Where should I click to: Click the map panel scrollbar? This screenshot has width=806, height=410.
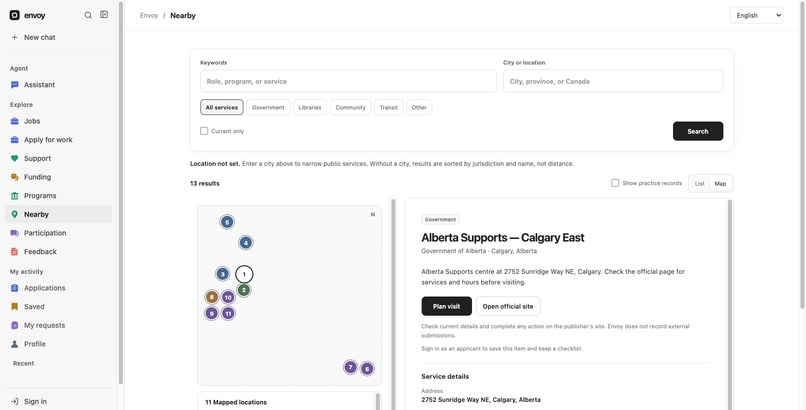click(394, 303)
